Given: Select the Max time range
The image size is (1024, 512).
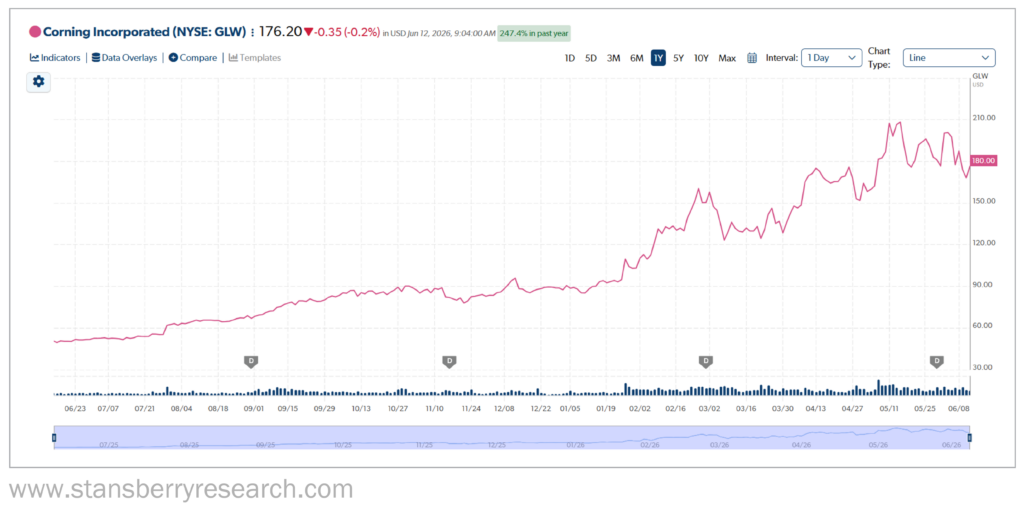Looking at the screenshot, I should tap(727, 58).
